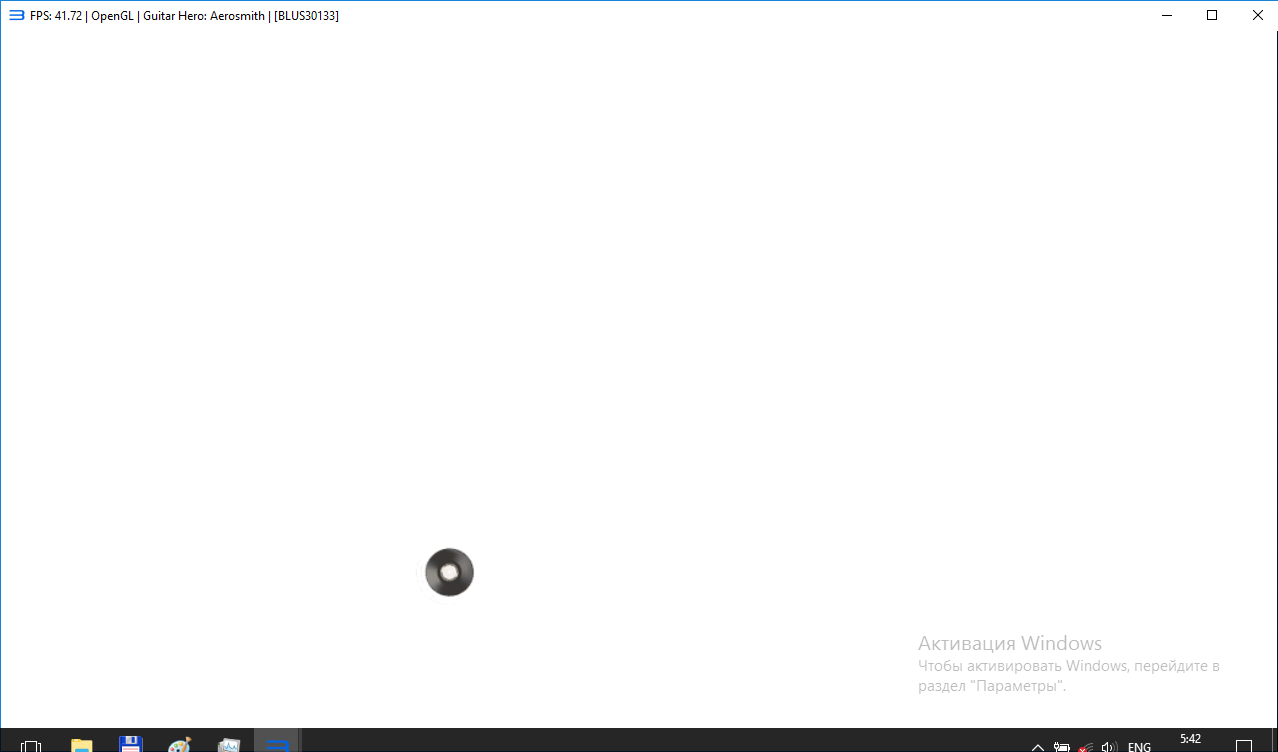Open File Explorer from the taskbar
Viewport: 1278px width, 752px height.
click(x=81, y=745)
